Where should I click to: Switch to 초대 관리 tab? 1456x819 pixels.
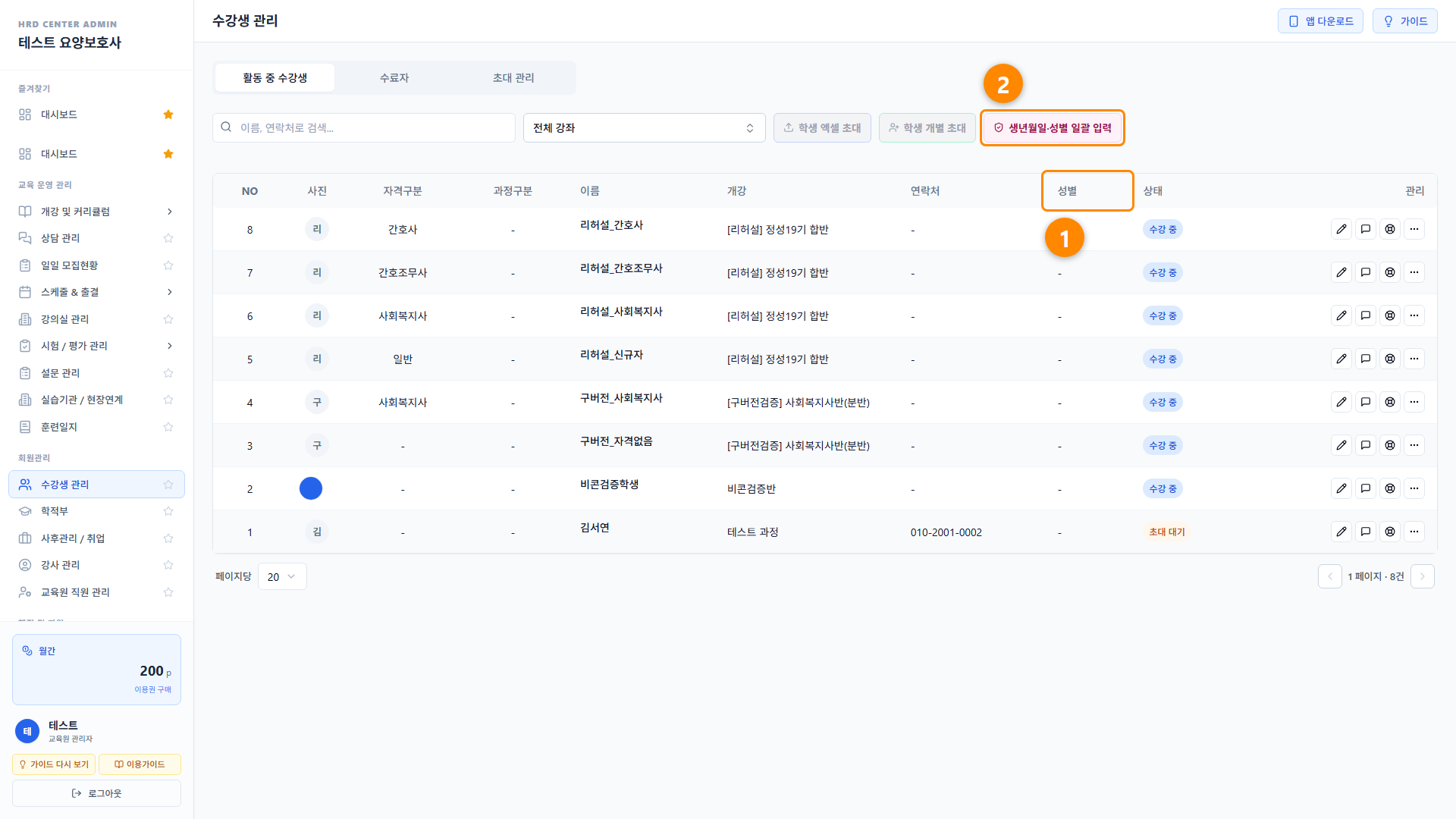coord(513,77)
